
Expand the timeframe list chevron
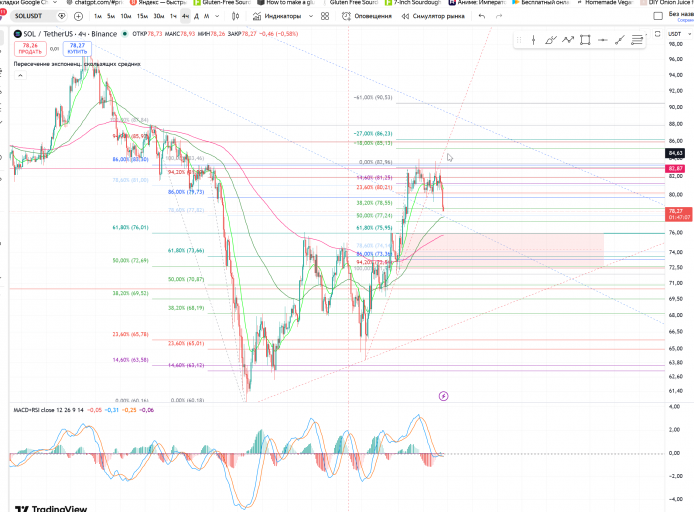point(217,16)
